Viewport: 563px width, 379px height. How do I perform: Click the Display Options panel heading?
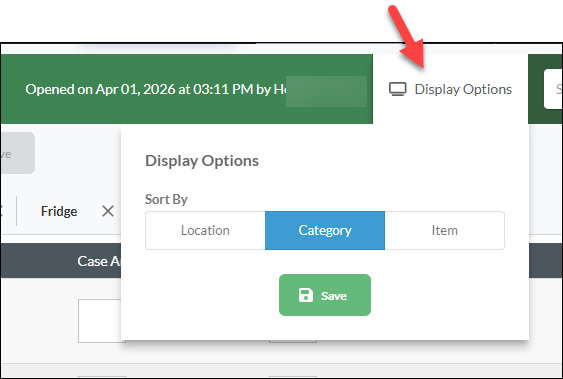tap(202, 160)
